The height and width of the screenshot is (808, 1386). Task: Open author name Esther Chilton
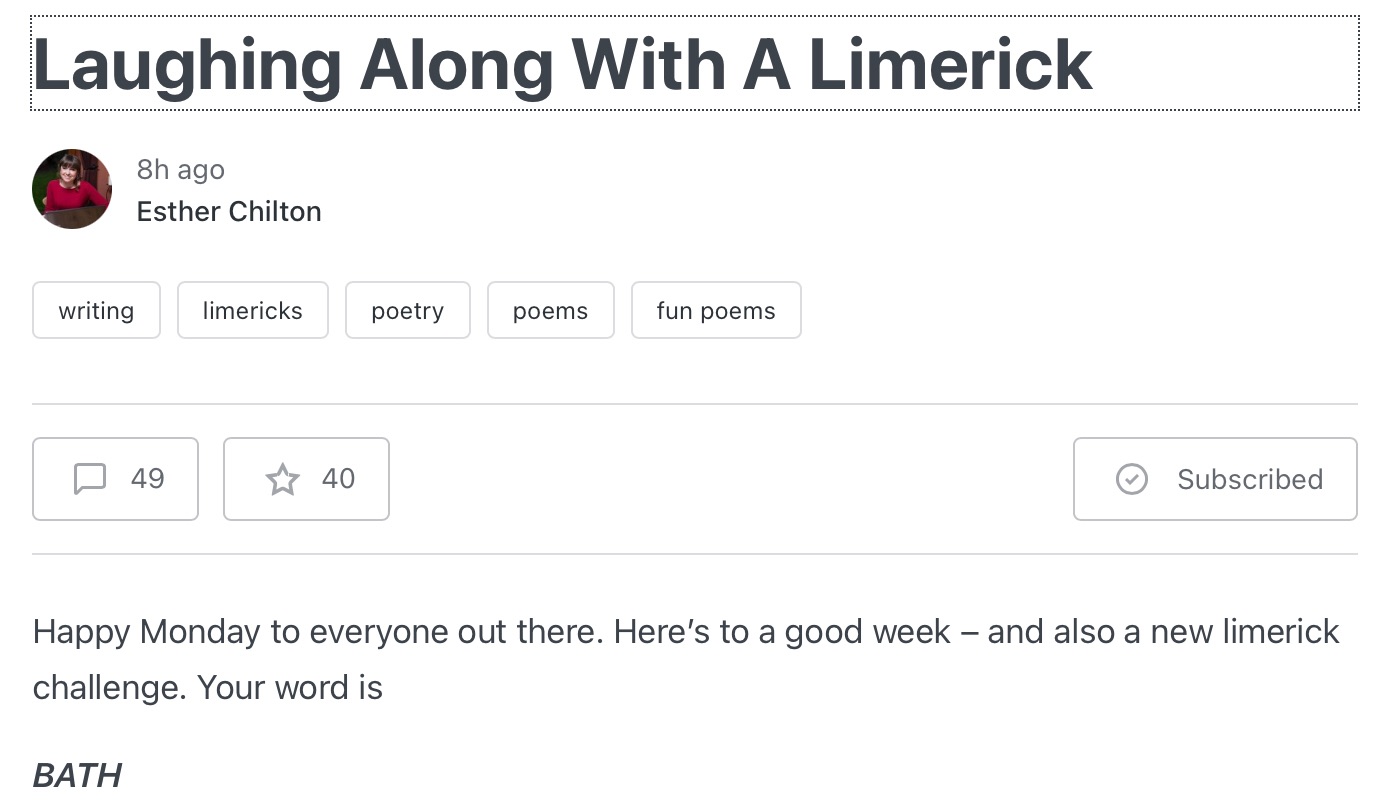229,212
